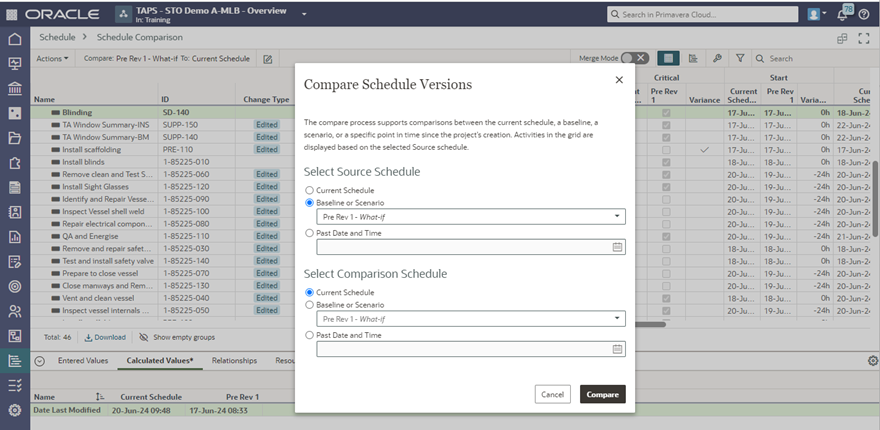Click the Schedule Comparison breadcrumb

pyautogui.click(x=139, y=37)
